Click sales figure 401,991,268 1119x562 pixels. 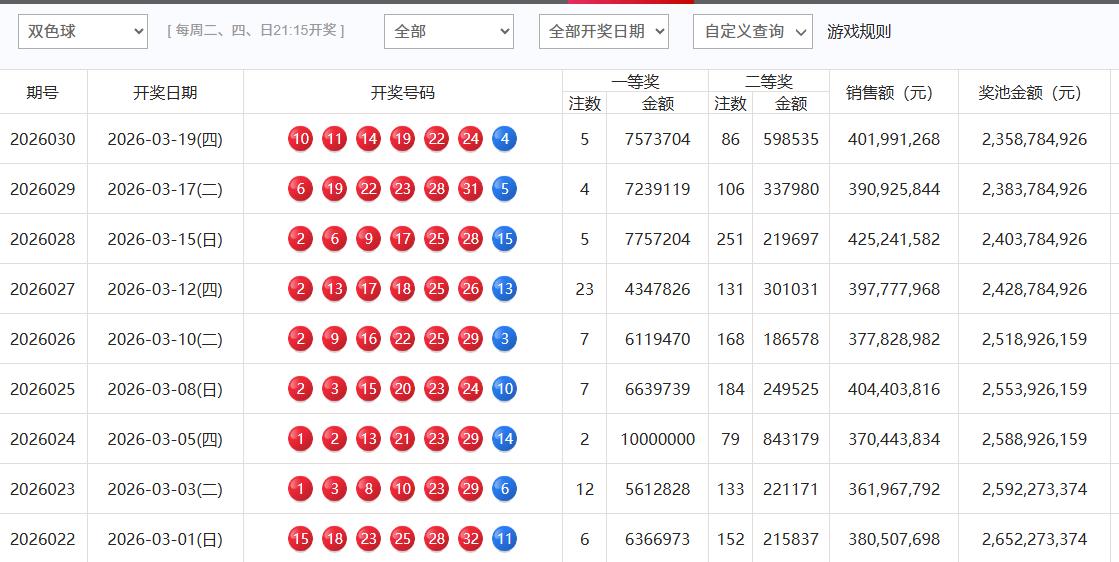click(893, 139)
